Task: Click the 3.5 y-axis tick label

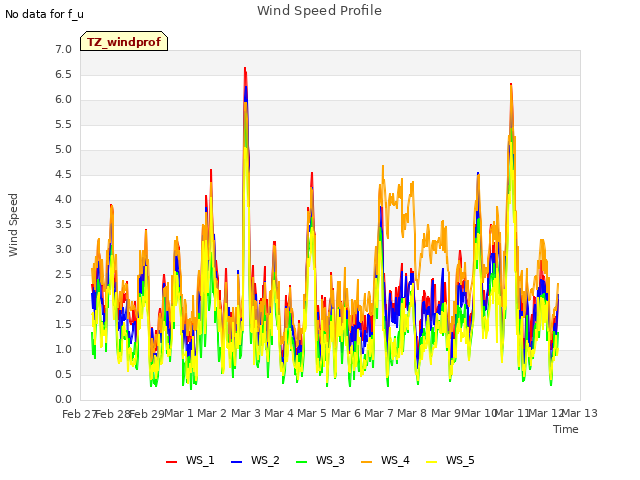Action: point(63,225)
